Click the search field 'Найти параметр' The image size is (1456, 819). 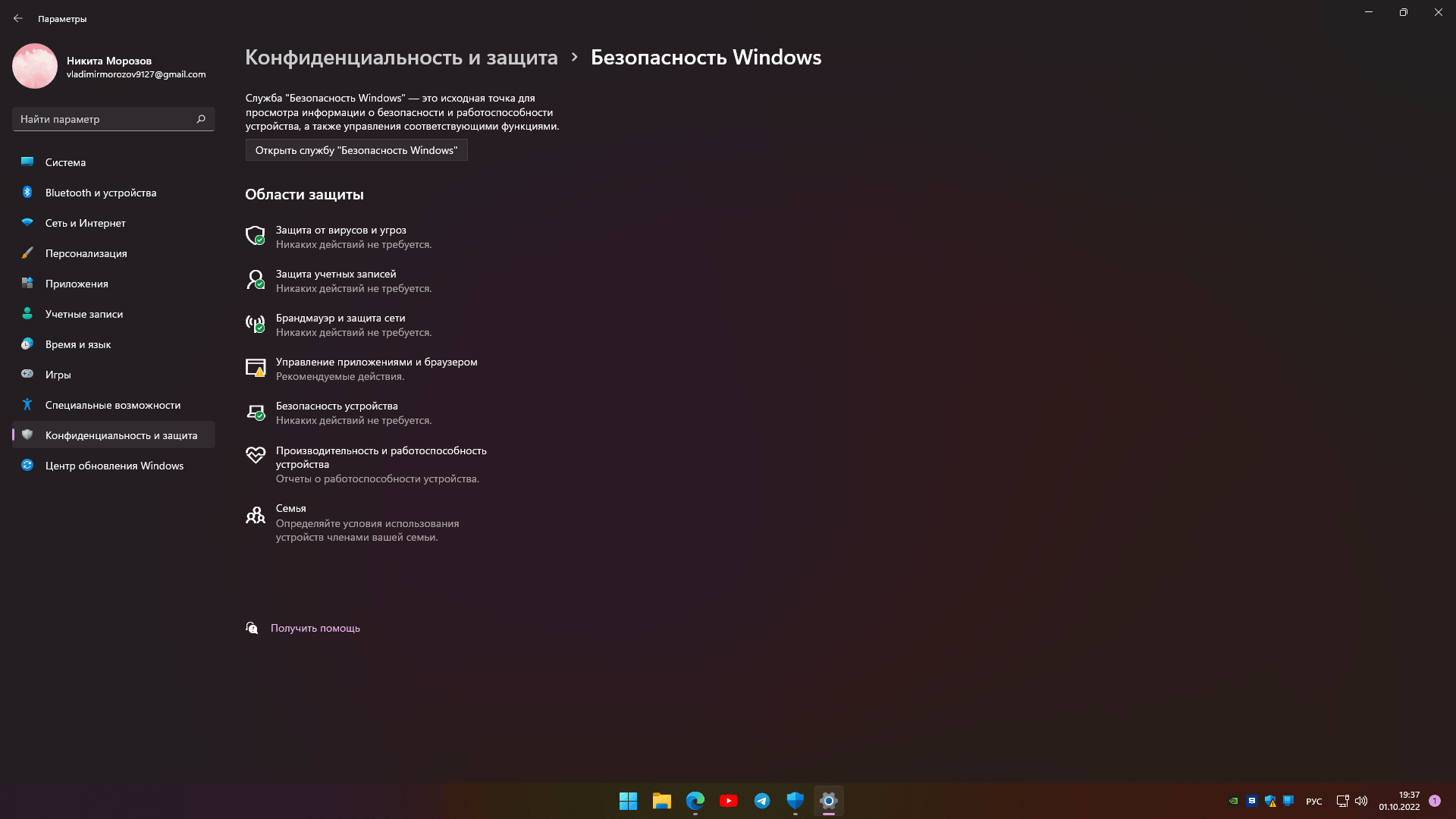pyautogui.click(x=114, y=119)
